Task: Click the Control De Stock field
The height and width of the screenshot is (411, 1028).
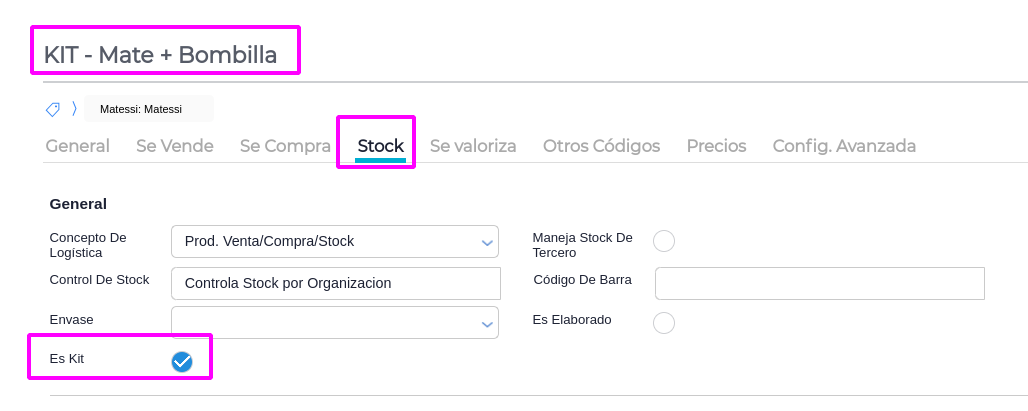Action: [335, 283]
